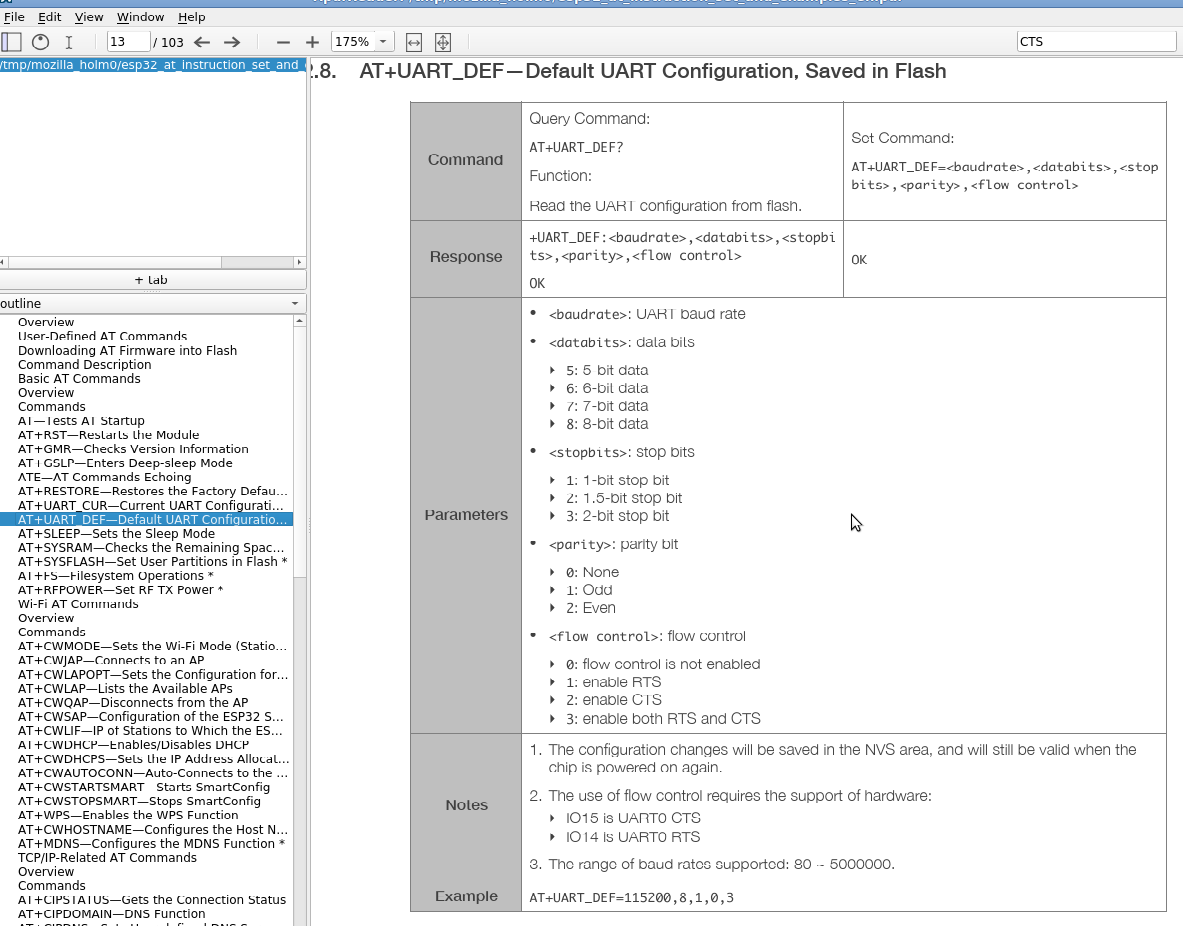Go to next page with right arrow

tap(232, 42)
